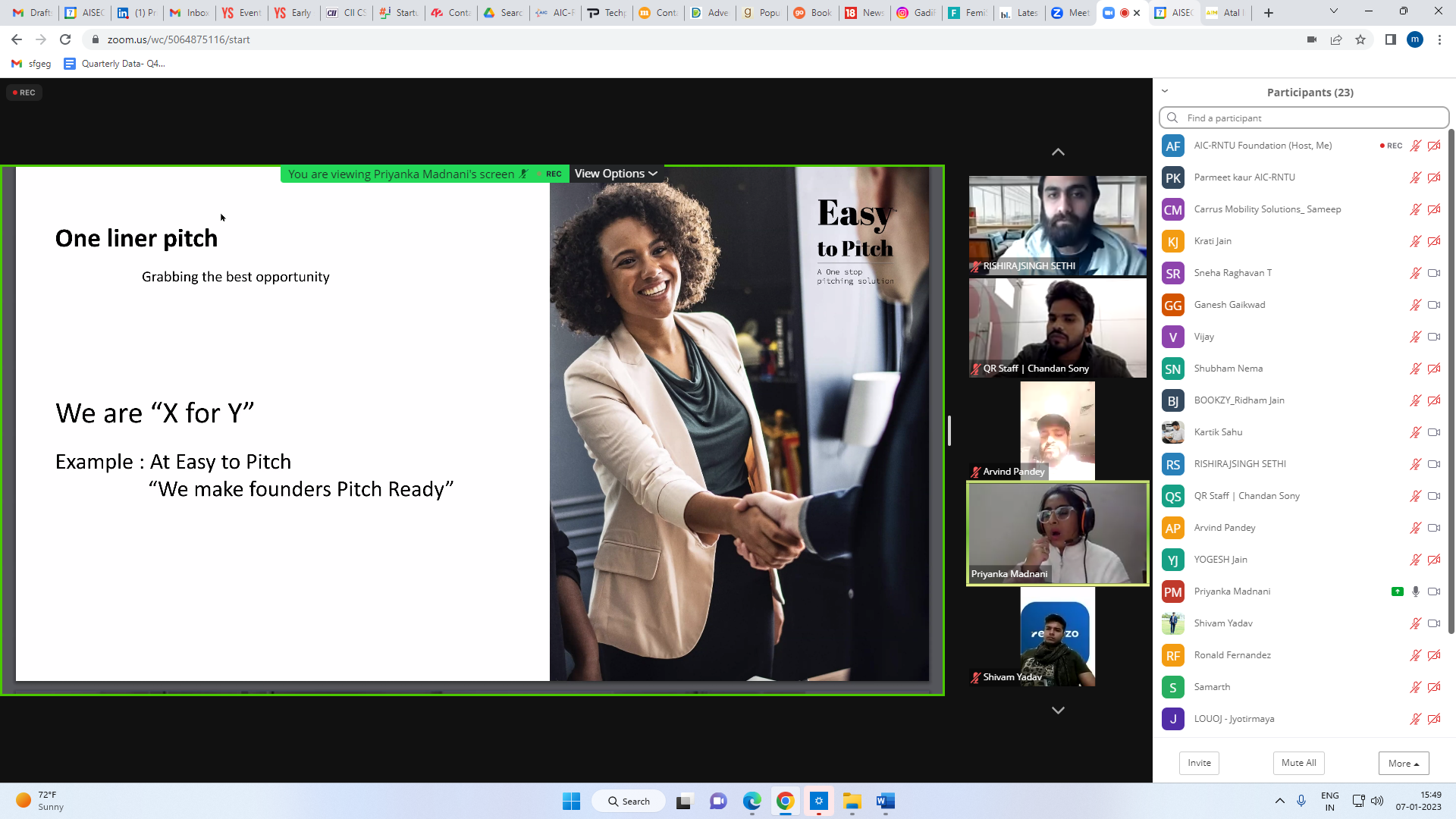
Task: Toggle the video-off icon for Parmeet kaur AIC-RNTU
Action: click(x=1433, y=177)
